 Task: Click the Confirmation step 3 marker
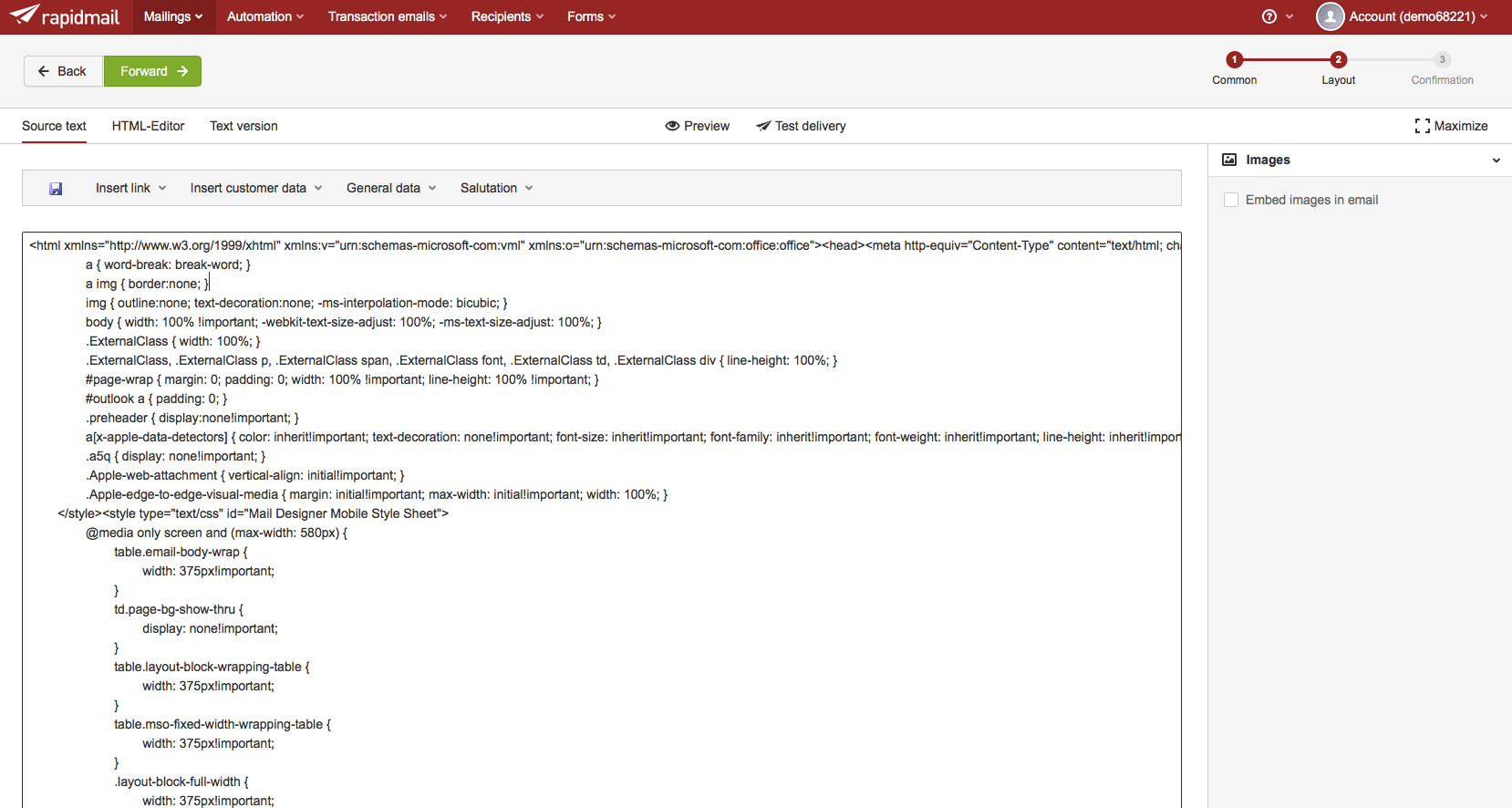1442,60
